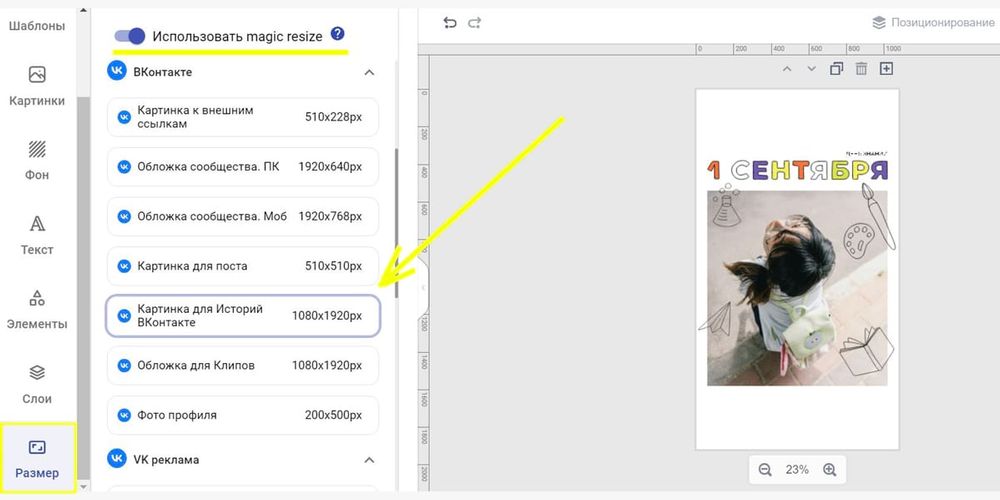
Task: Choose Обложка для Клипов size preset
Action: 243,366
